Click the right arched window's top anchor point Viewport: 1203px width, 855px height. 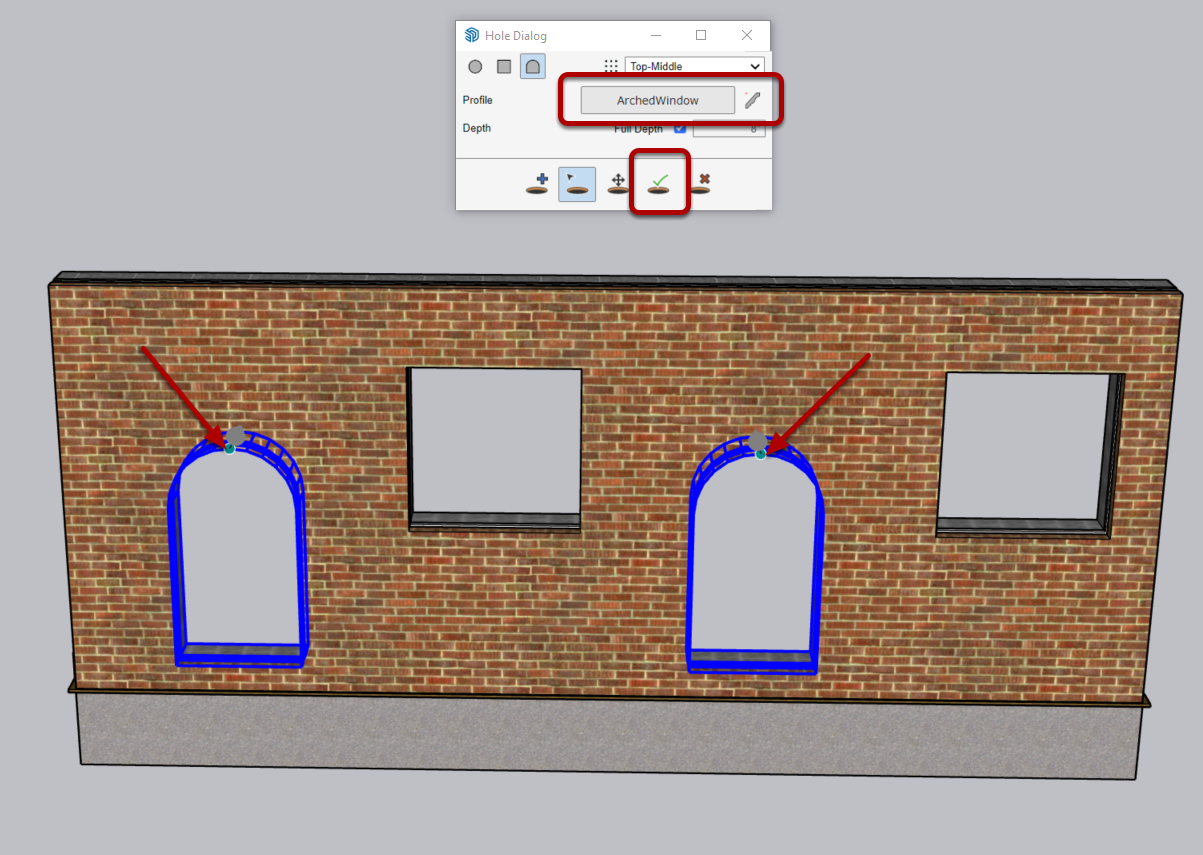tap(760, 454)
